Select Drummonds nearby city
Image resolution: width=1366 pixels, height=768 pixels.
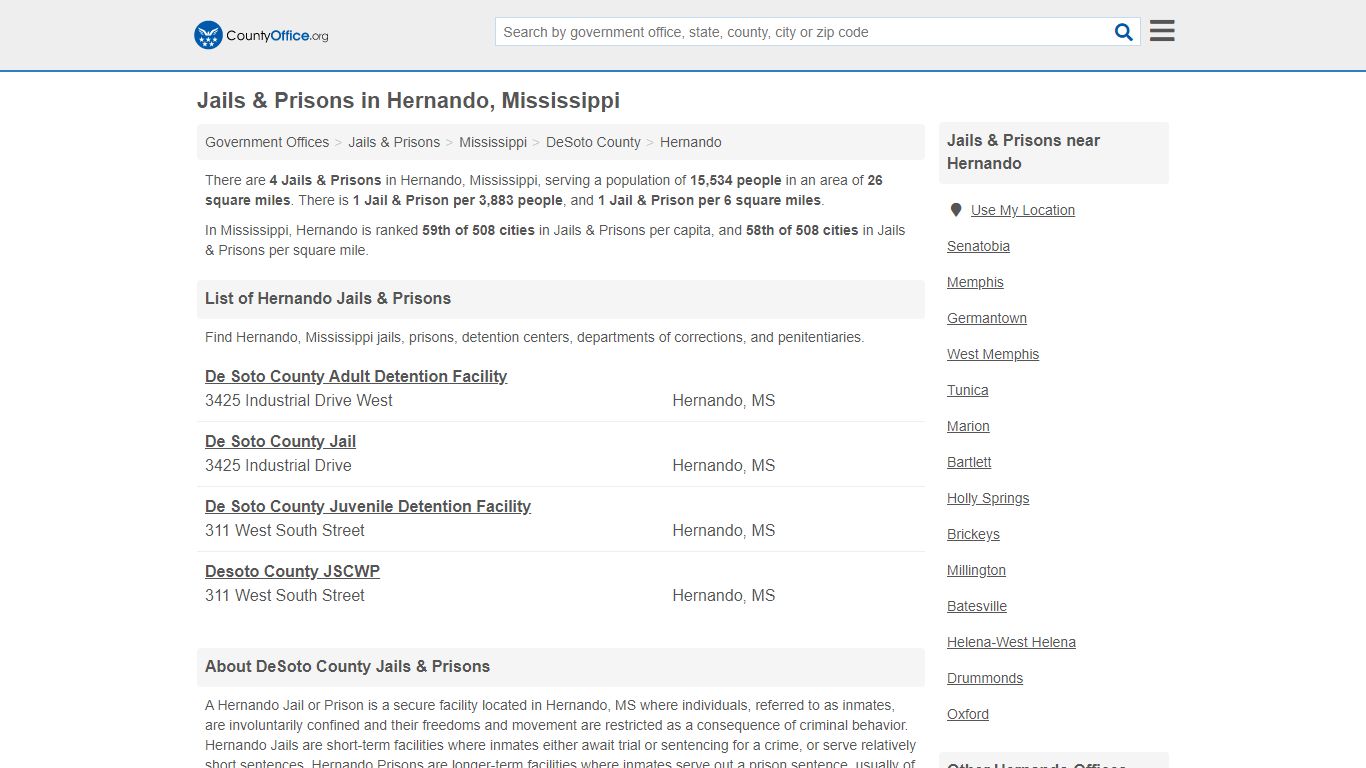click(985, 678)
